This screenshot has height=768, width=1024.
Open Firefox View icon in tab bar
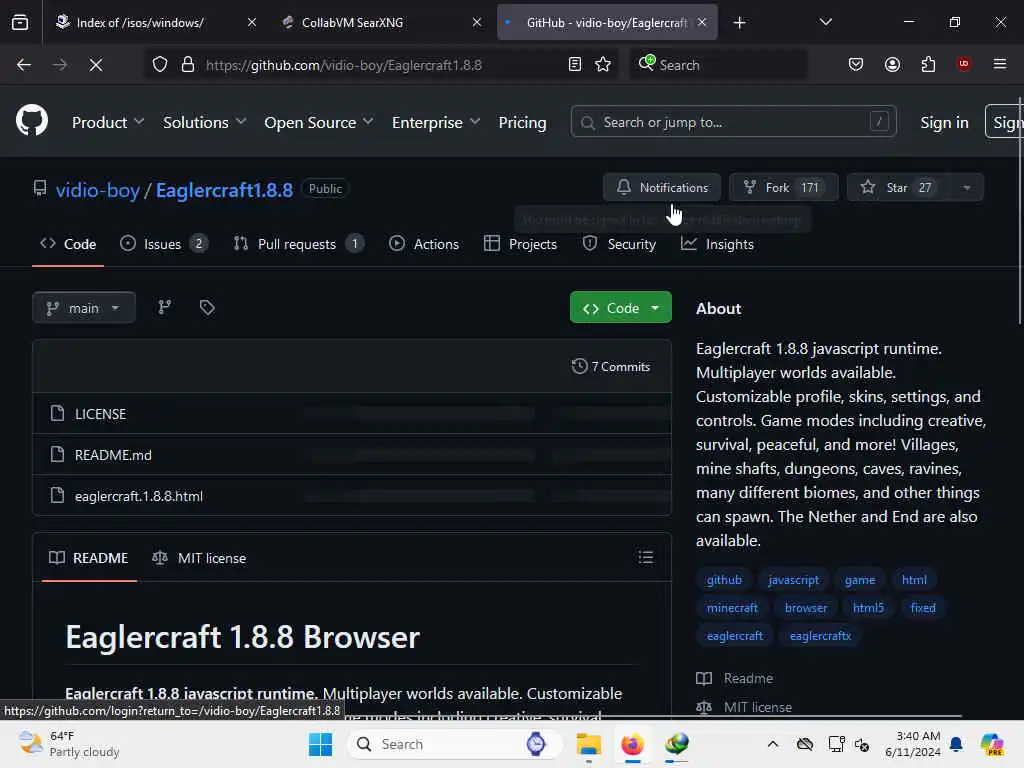[x=20, y=23]
